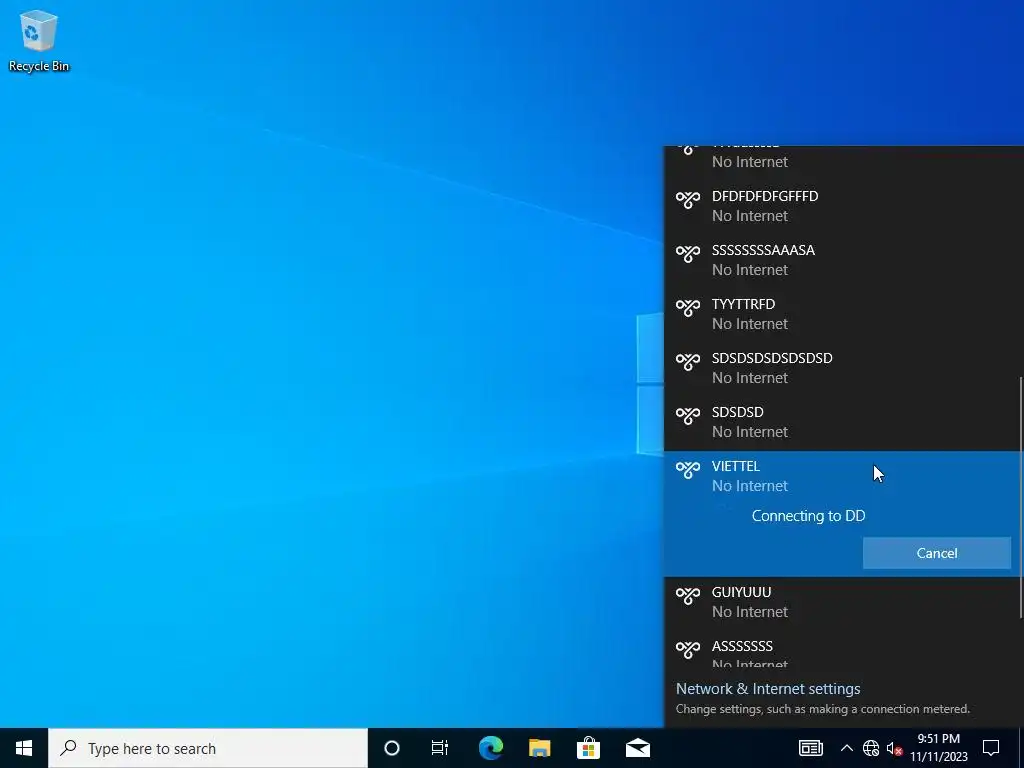The width and height of the screenshot is (1024, 768).
Task: Select the GUIYUUU connection
Action: pos(843,602)
